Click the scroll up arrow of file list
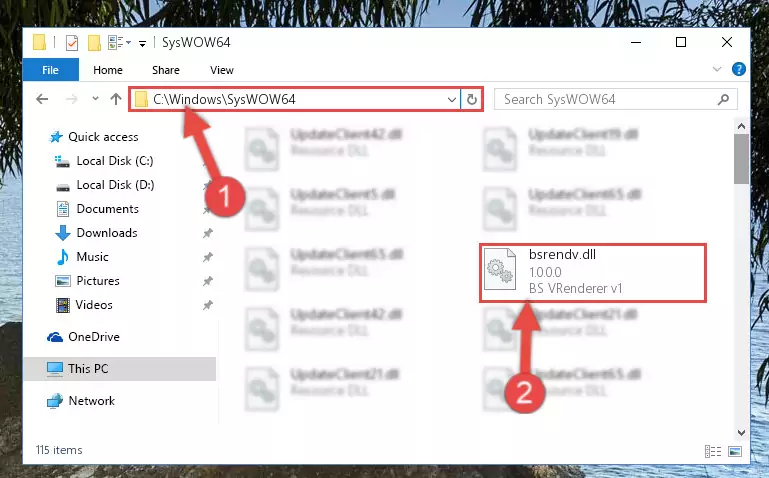Viewport: 769px width, 478px height. 742,126
